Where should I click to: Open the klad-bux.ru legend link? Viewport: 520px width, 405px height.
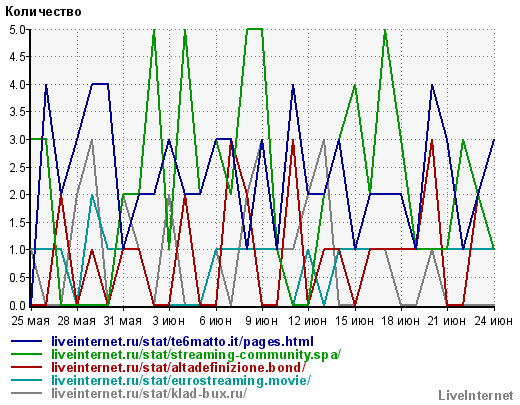pos(149,393)
